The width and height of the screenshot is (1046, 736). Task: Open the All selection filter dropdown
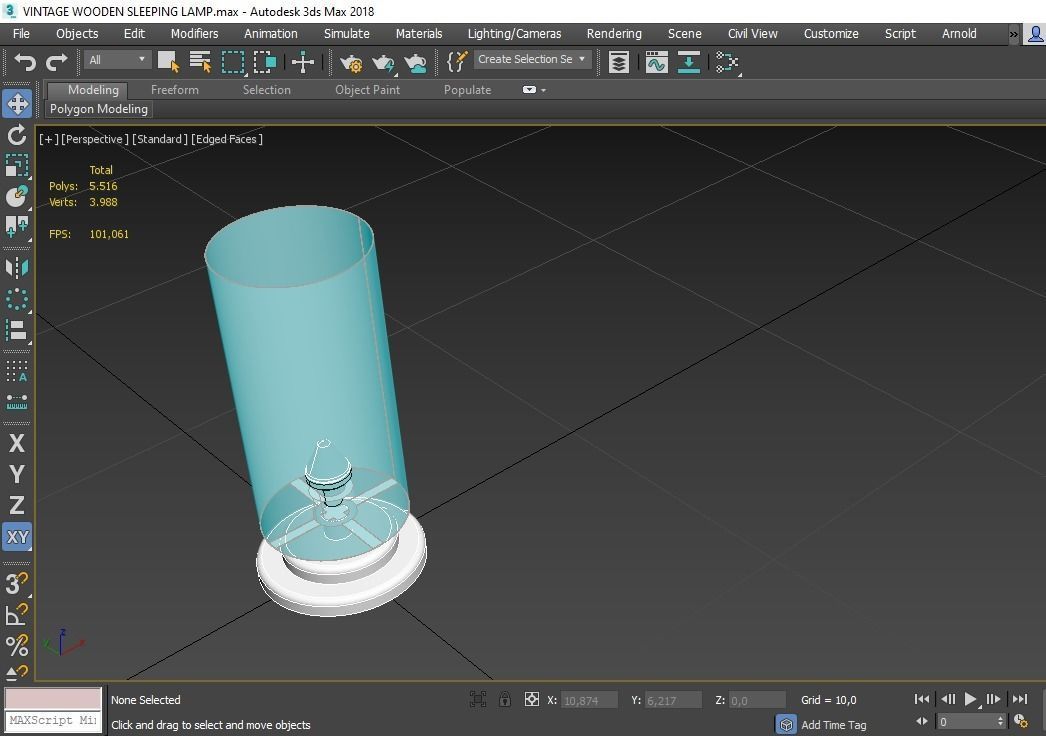click(x=117, y=60)
